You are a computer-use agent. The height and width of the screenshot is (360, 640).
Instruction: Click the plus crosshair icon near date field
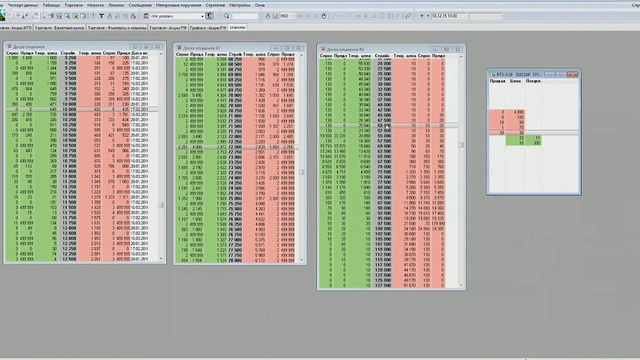pyautogui.click(x=422, y=16)
